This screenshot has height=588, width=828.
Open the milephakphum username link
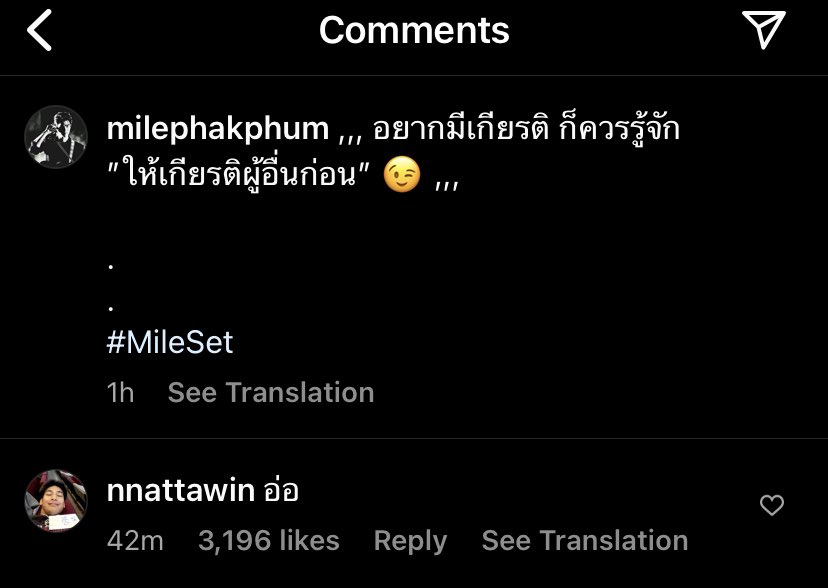(x=218, y=129)
